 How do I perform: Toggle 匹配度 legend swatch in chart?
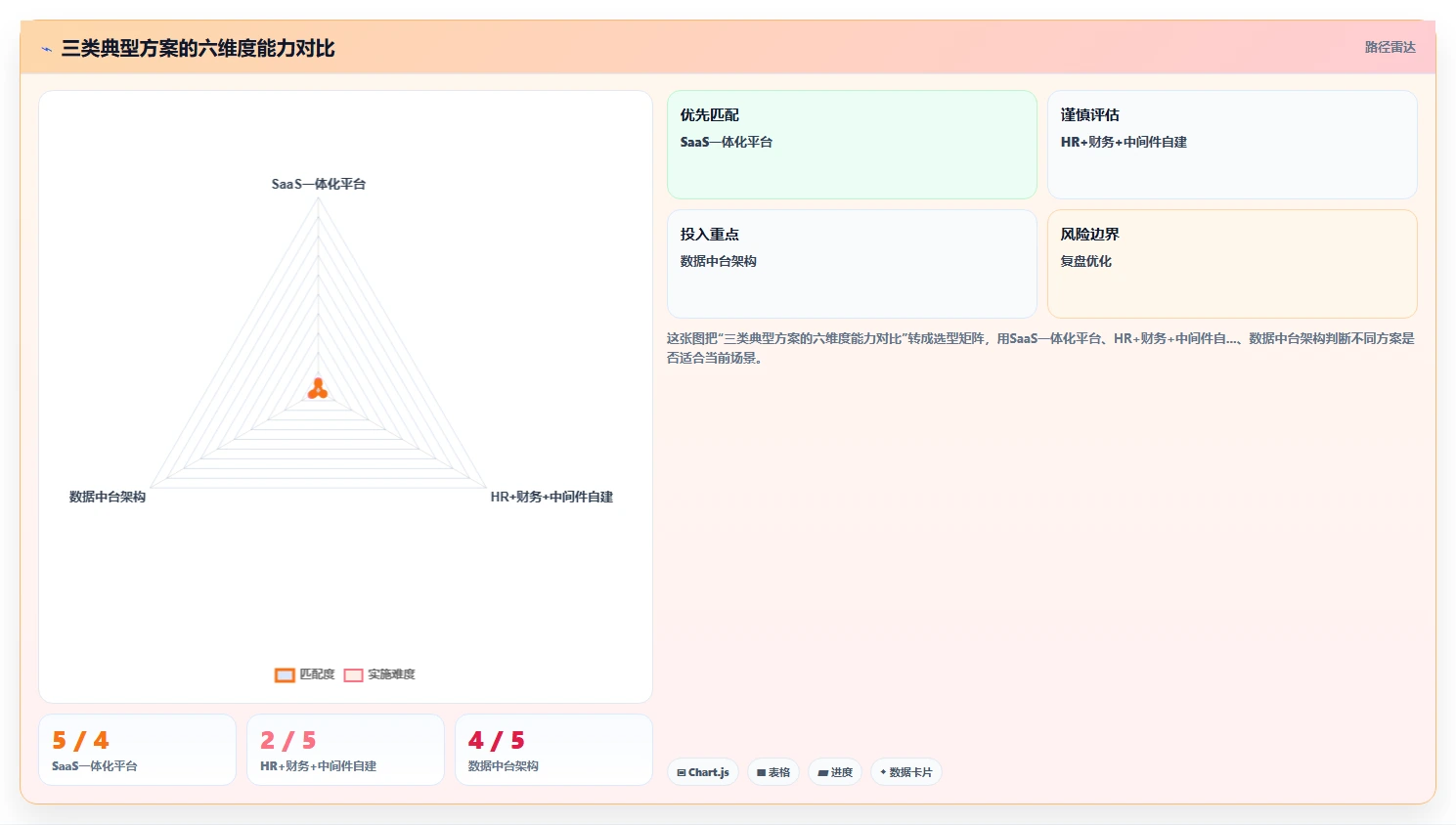(285, 674)
